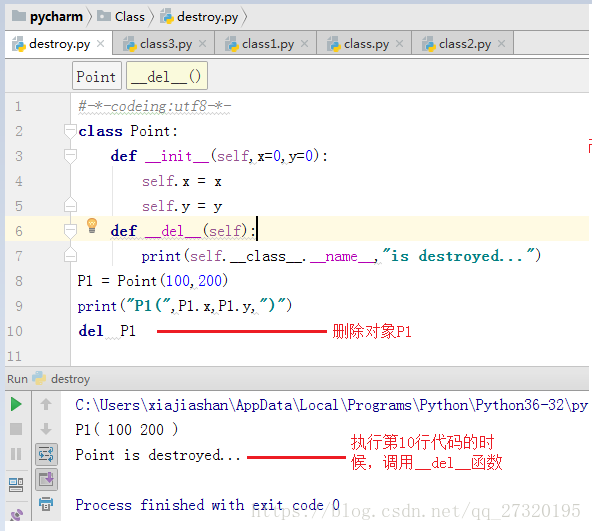Select __del__() method breadcrumb
592x531 pixels.
pyautogui.click(x=166, y=76)
